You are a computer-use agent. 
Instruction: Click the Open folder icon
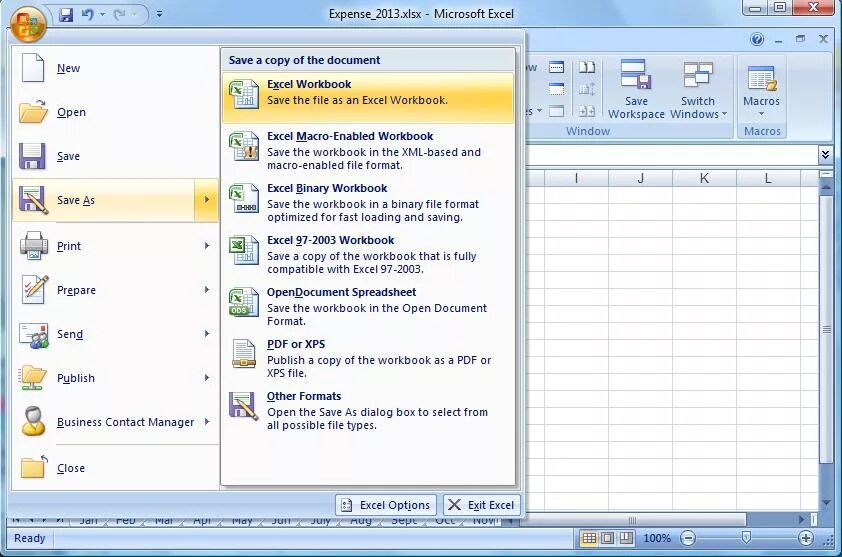(x=33, y=111)
